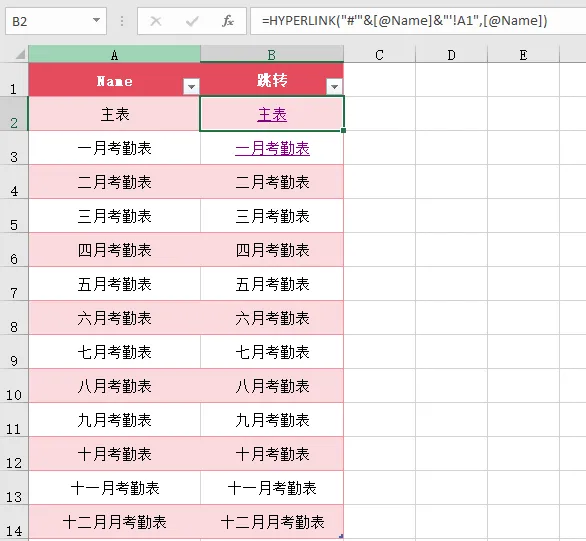Image resolution: width=586 pixels, height=541 pixels.
Task: Select row 4 header
Action: (x=14, y=182)
